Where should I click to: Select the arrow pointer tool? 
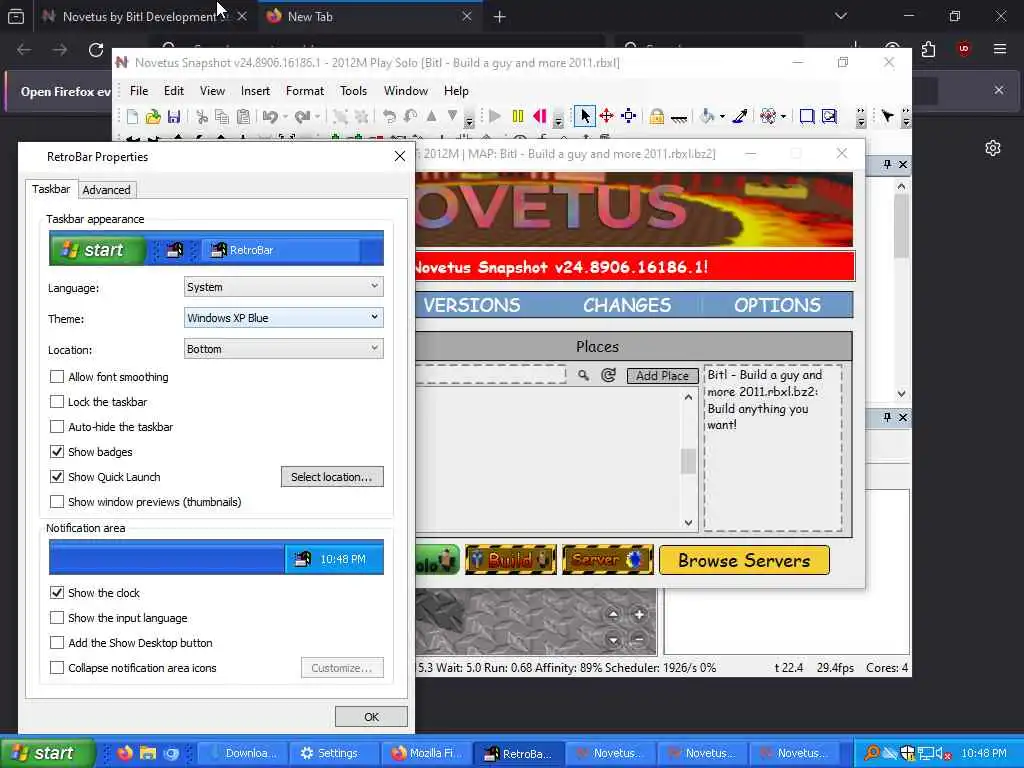[x=585, y=116]
